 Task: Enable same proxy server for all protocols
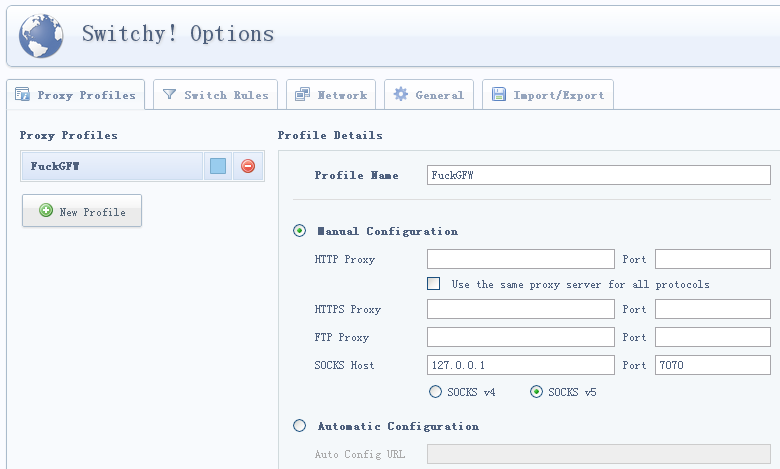tap(433, 283)
